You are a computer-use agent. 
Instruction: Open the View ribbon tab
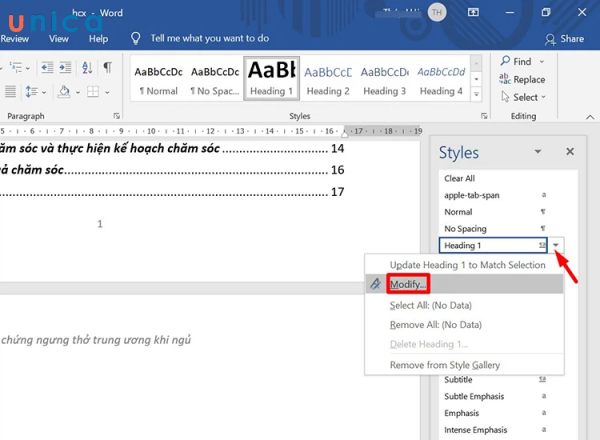coord(59,39)
